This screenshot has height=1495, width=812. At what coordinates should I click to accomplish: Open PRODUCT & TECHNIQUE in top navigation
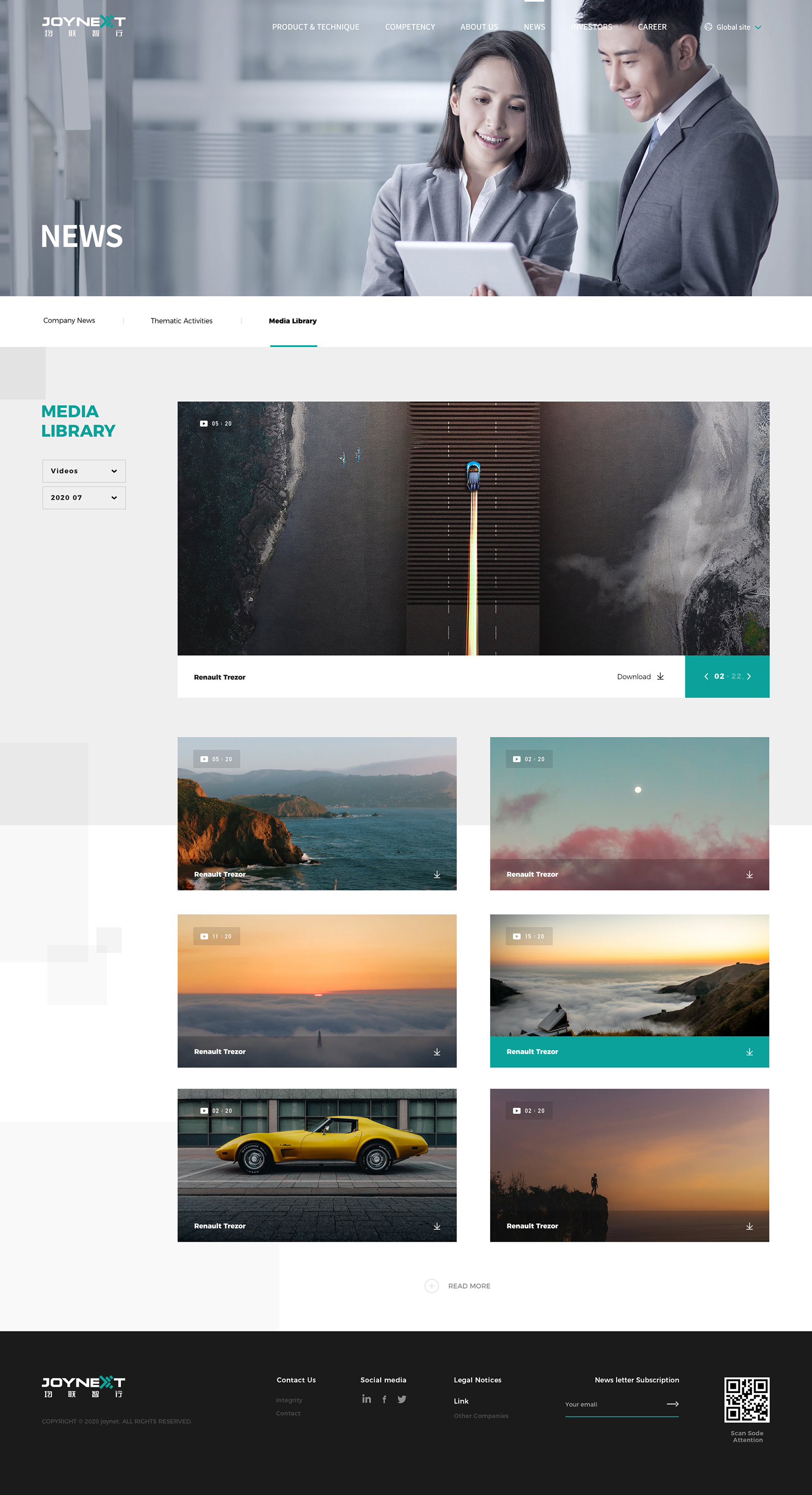pyautogui.click(x=316, y=27)
